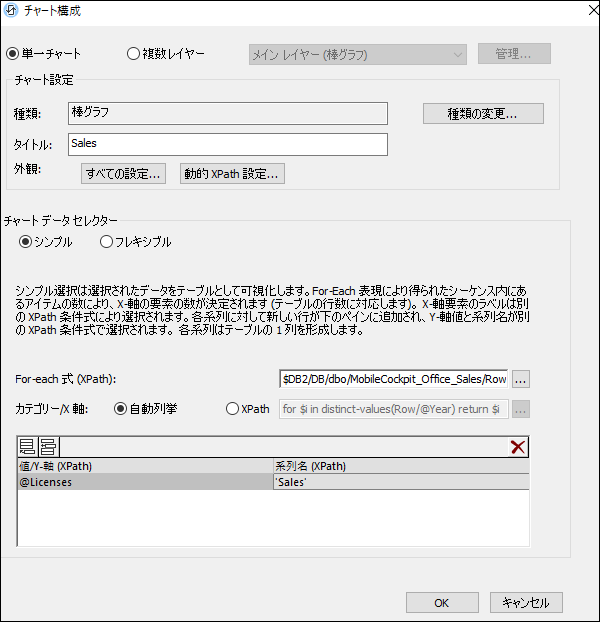This screenshot has width=600, height=622.
Task: Click 種類の変更... button
Action: [483, 114]
